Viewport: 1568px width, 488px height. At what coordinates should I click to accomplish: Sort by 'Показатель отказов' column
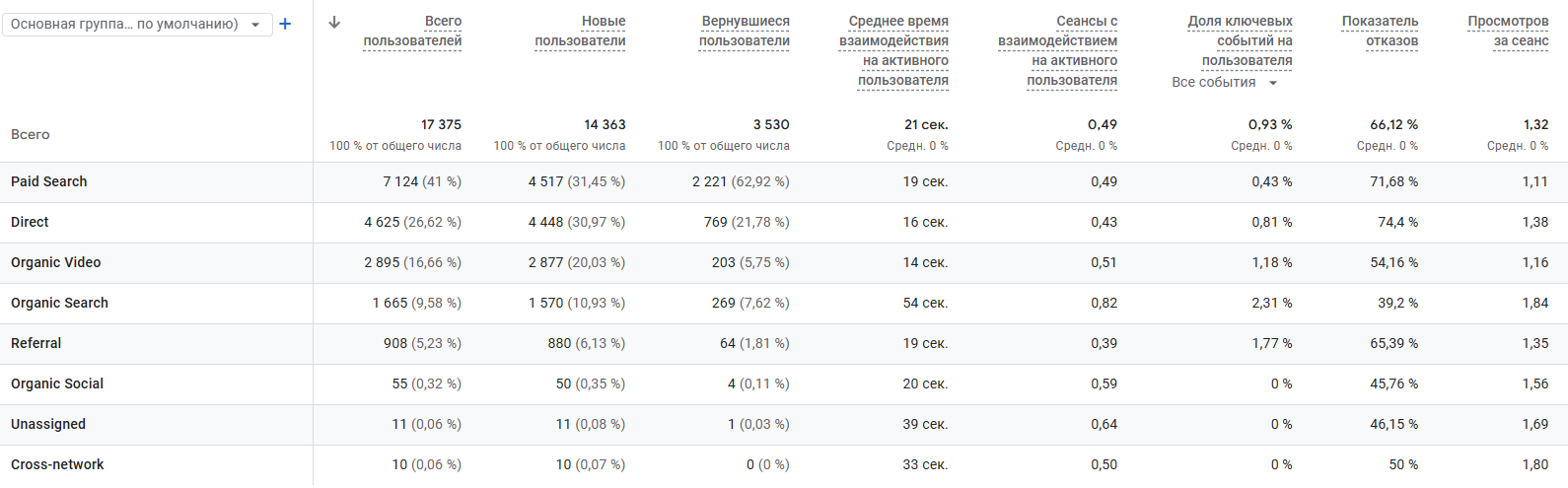[1380, 31]
